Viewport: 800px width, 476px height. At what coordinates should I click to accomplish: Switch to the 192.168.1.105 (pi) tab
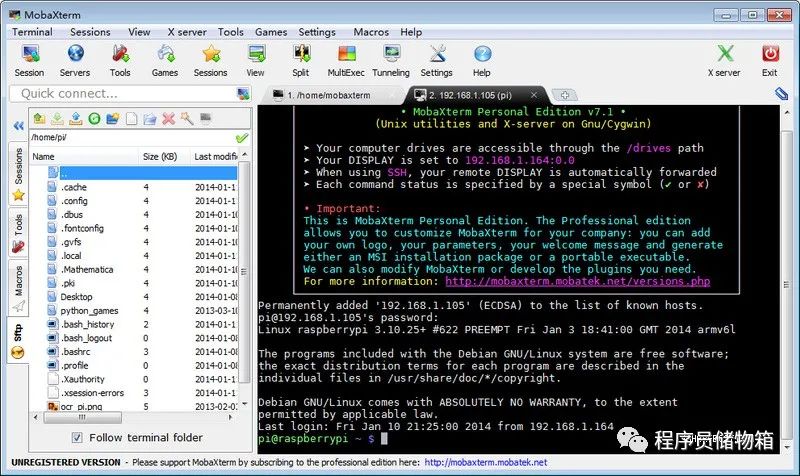pyautogui.click(x=469, y=95)
